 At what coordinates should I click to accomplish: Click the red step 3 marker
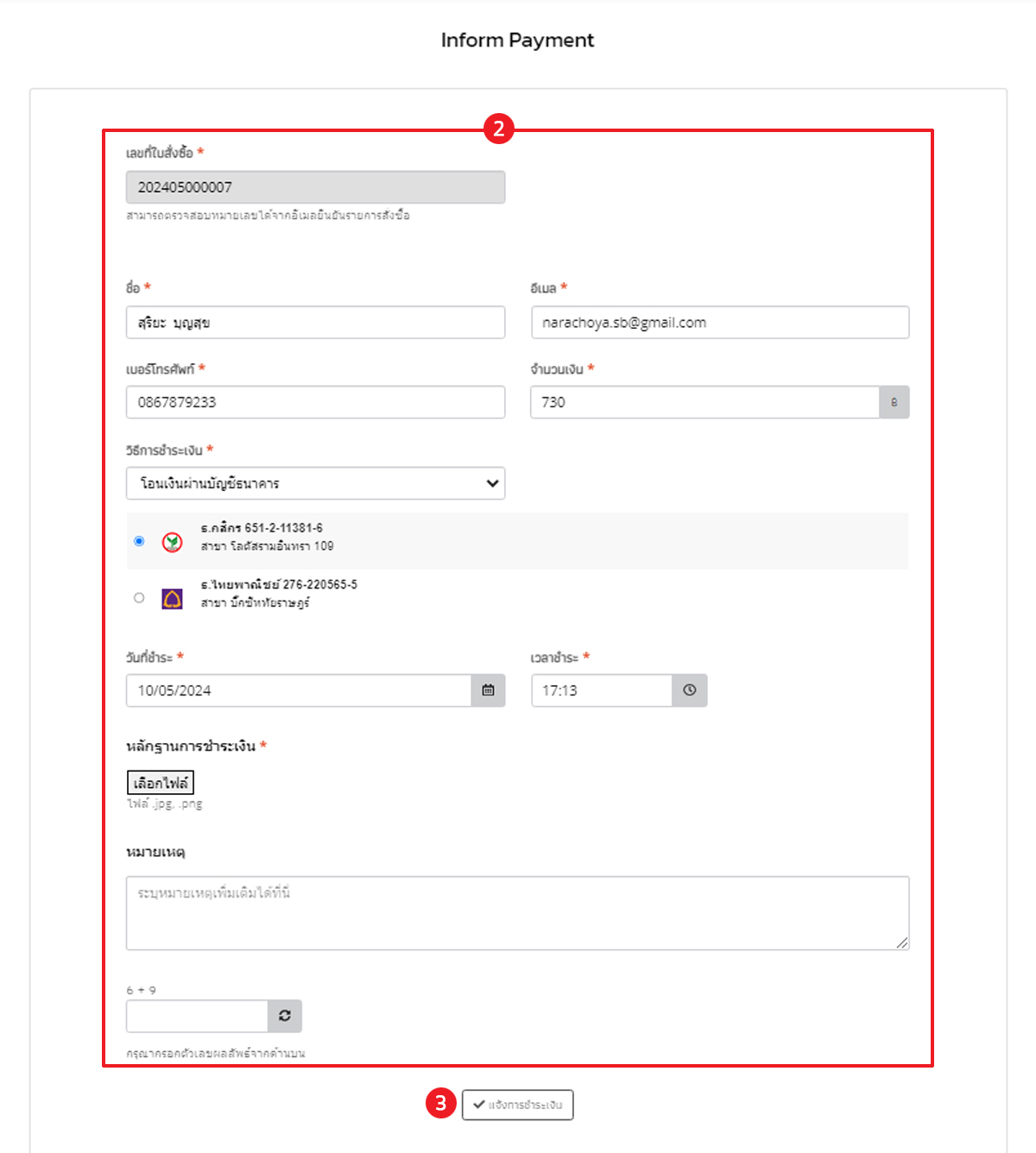tap(441, 1103)
